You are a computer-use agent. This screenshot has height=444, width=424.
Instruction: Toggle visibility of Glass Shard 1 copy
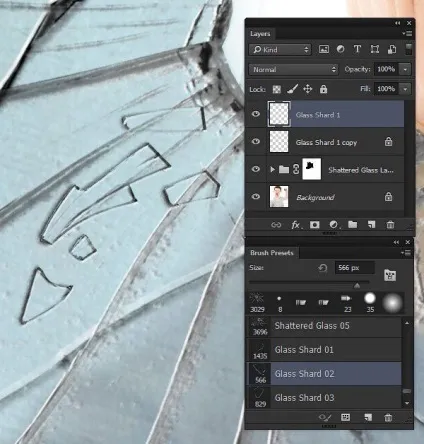tap(256, 142)
